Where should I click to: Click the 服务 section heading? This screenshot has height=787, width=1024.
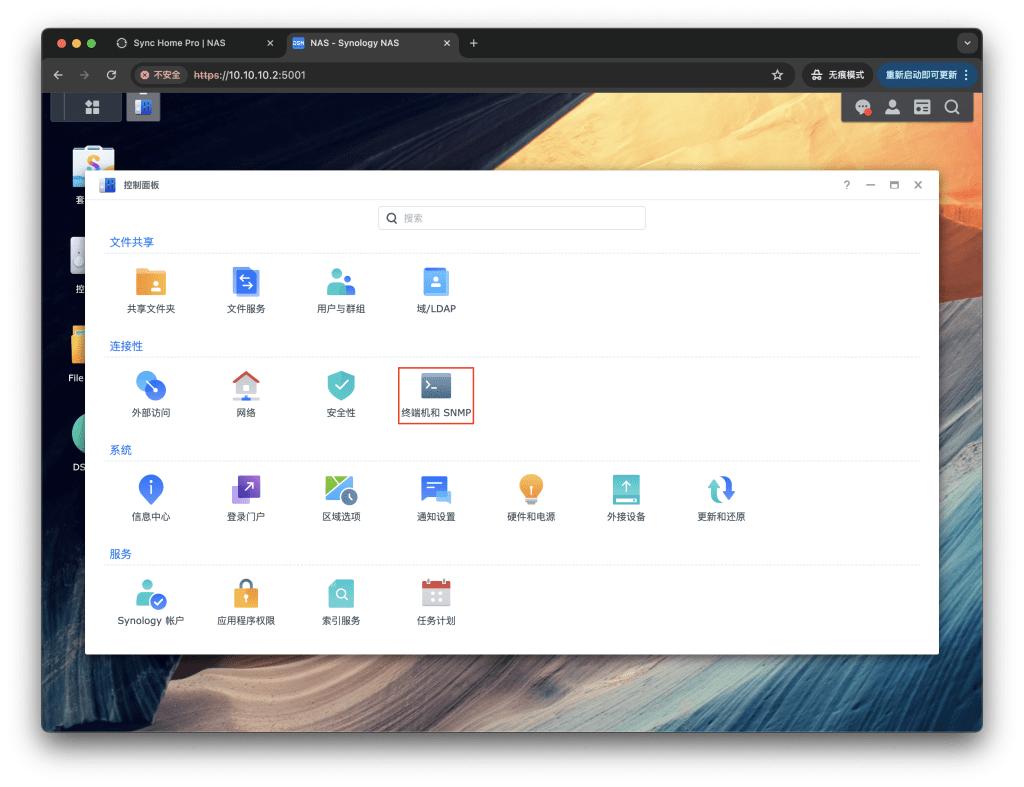120,554
